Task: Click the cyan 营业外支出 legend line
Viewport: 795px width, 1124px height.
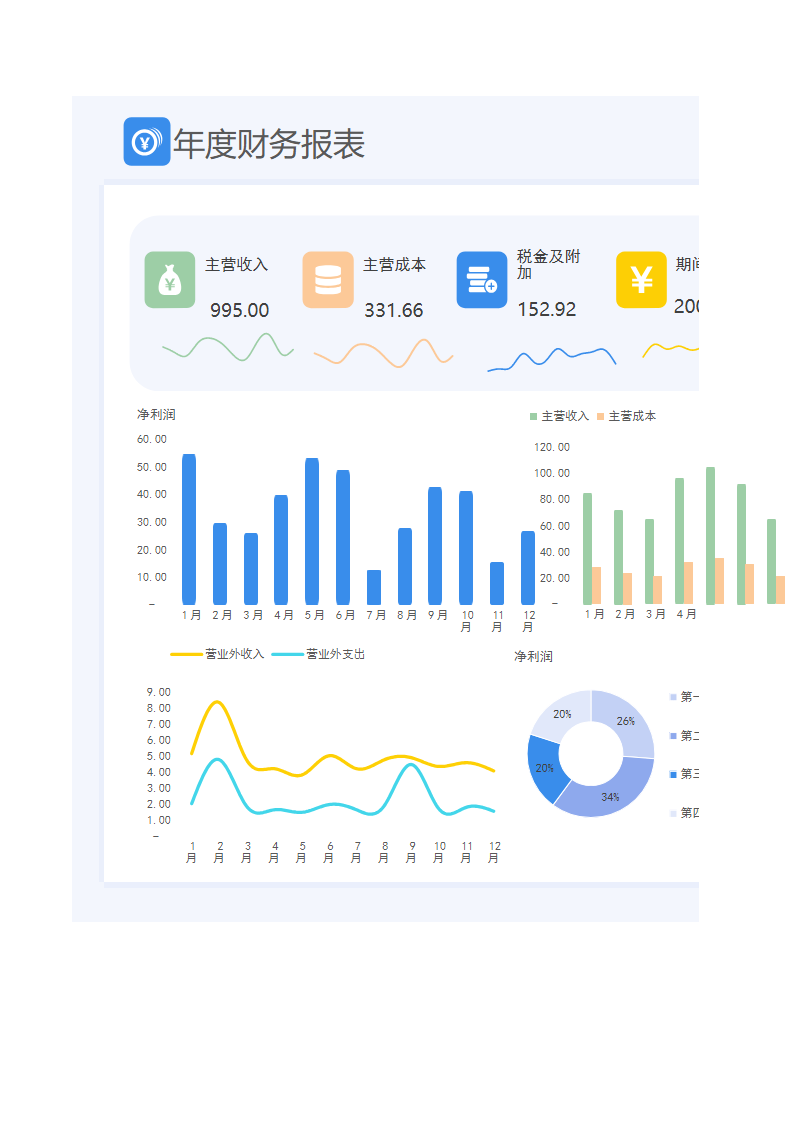Action: (x=287, y=654)
